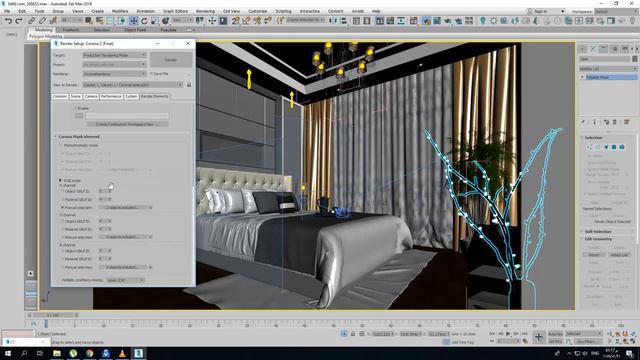This screenshot has width=640, height=360.
Task: Click the light bulb icon in toolbar
Action: click(x=483, y=20)
